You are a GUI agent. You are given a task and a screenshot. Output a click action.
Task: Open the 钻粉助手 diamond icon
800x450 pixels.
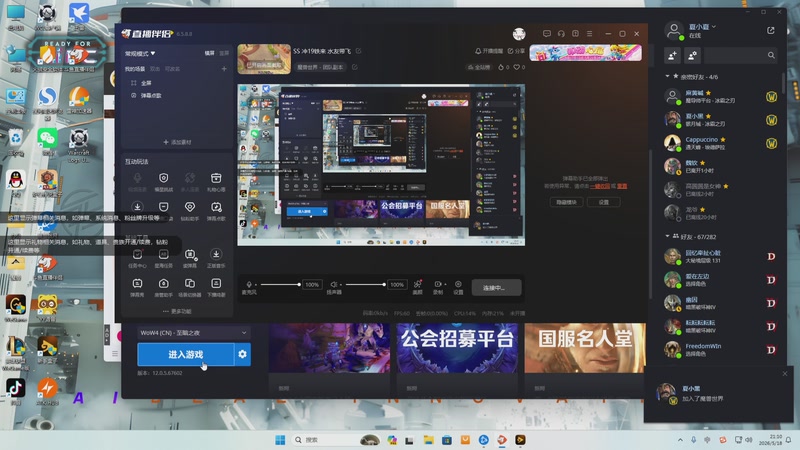189,207
